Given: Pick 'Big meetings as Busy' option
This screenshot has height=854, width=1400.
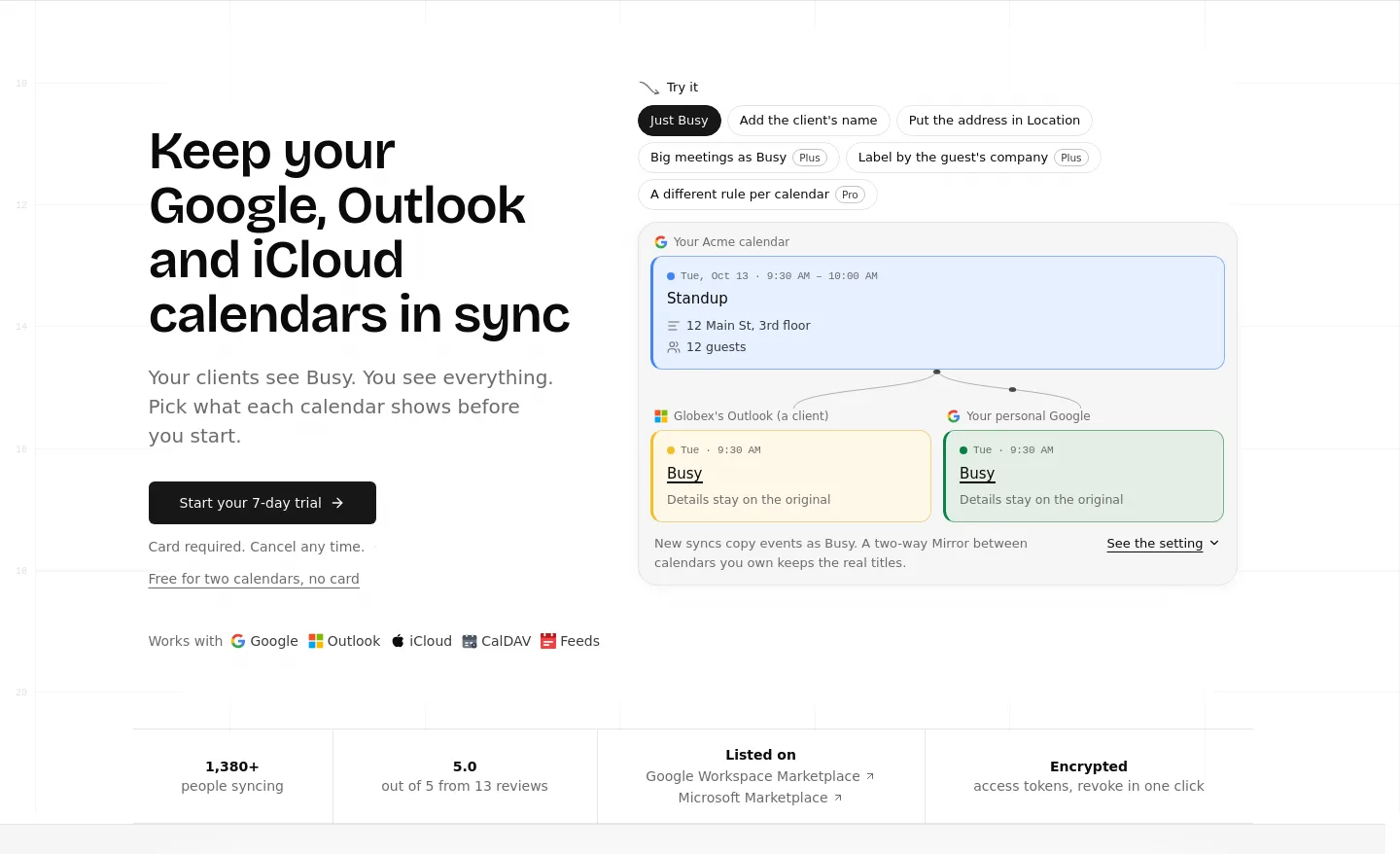Looking at the screenshot, I should click(738, 158).
